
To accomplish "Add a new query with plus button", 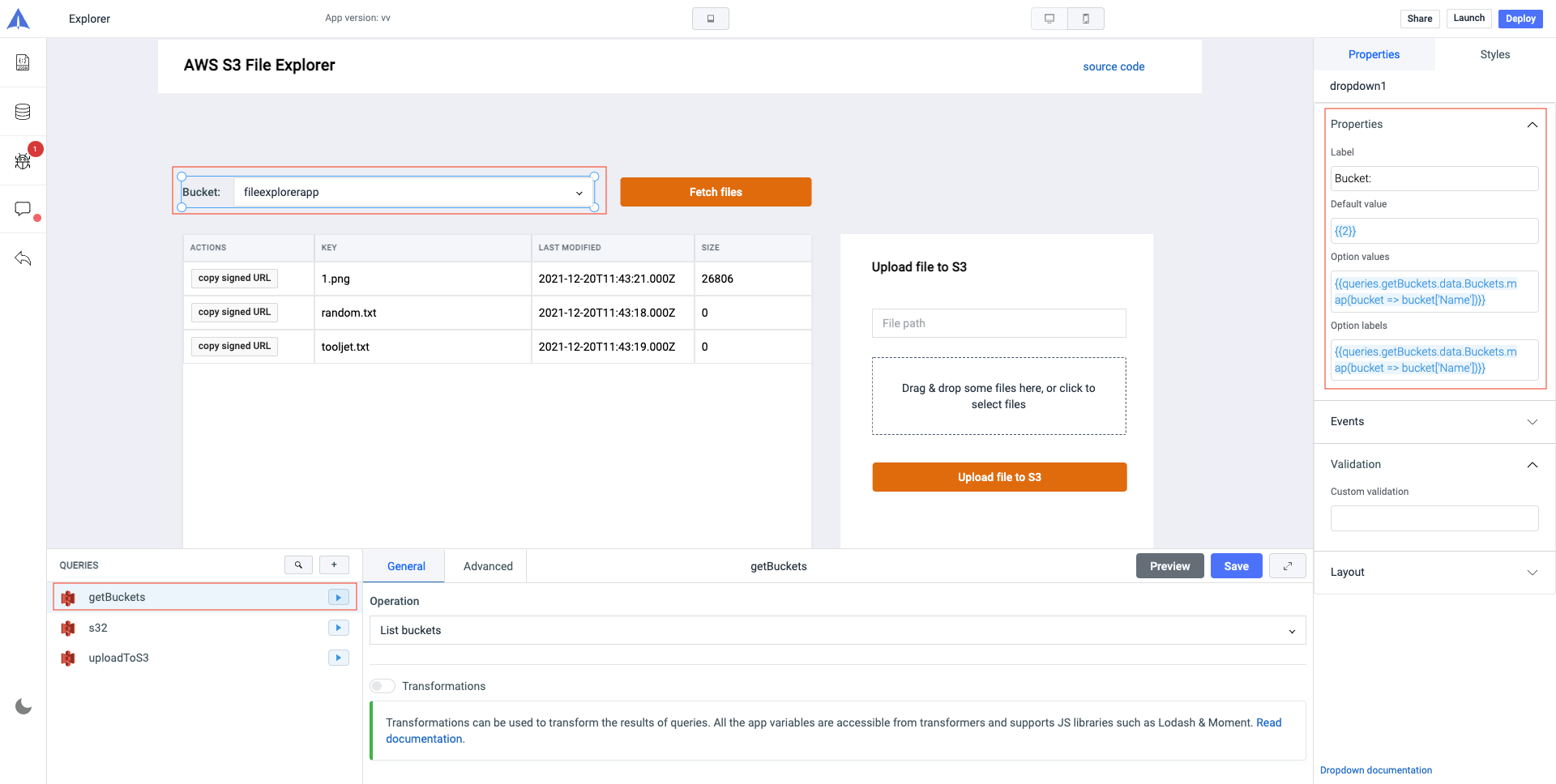I will point(334,565).
